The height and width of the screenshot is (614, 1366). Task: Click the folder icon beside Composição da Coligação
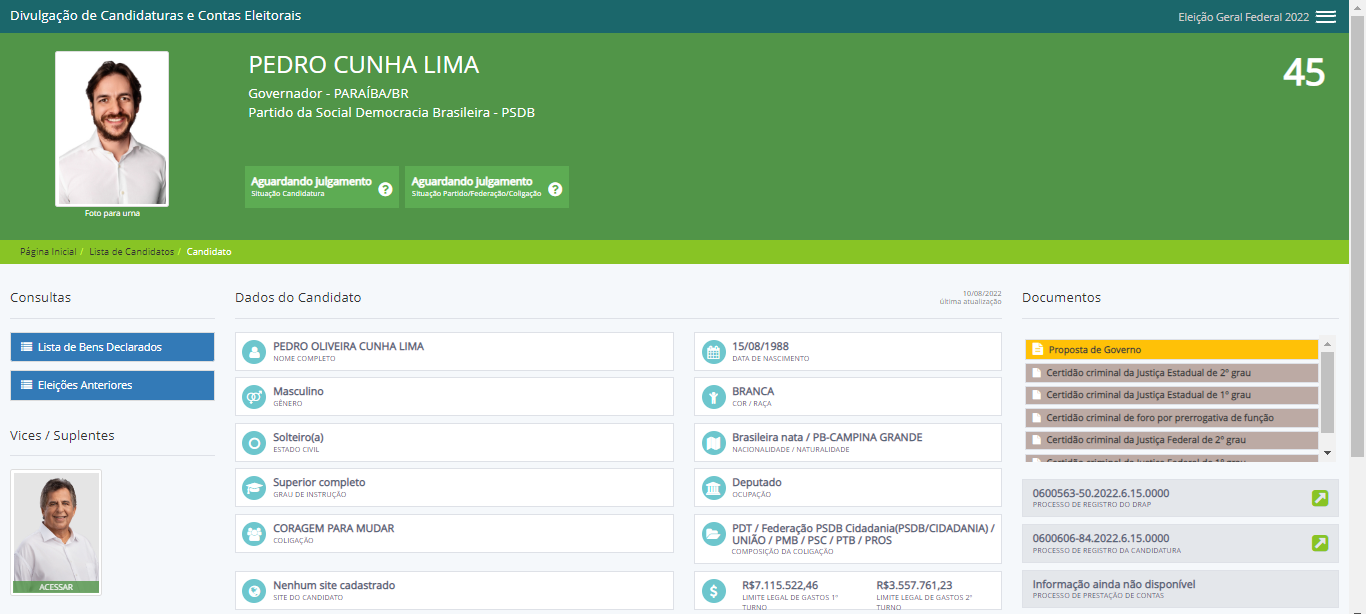point(713,533)
